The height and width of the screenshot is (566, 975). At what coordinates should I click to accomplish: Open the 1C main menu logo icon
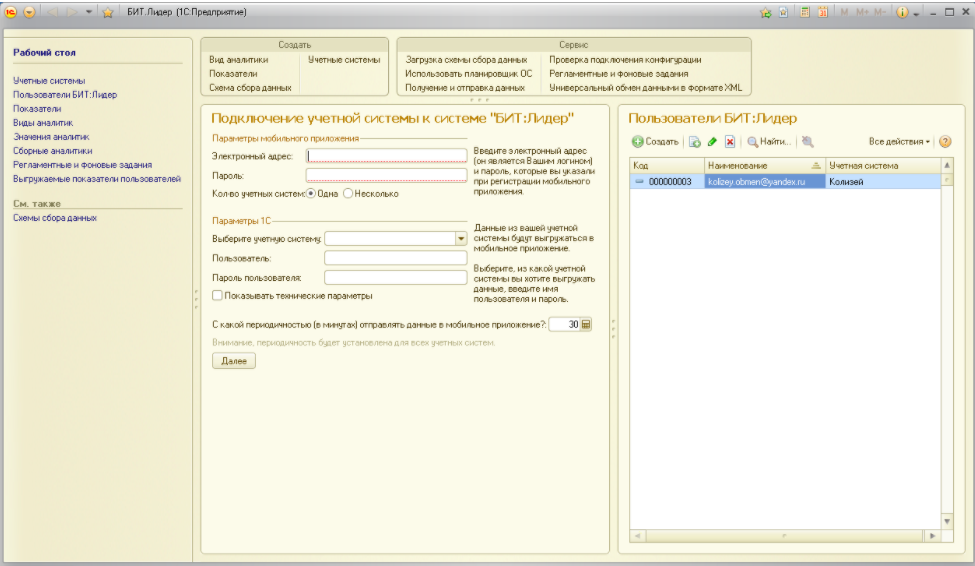click(x=11, y=12)
